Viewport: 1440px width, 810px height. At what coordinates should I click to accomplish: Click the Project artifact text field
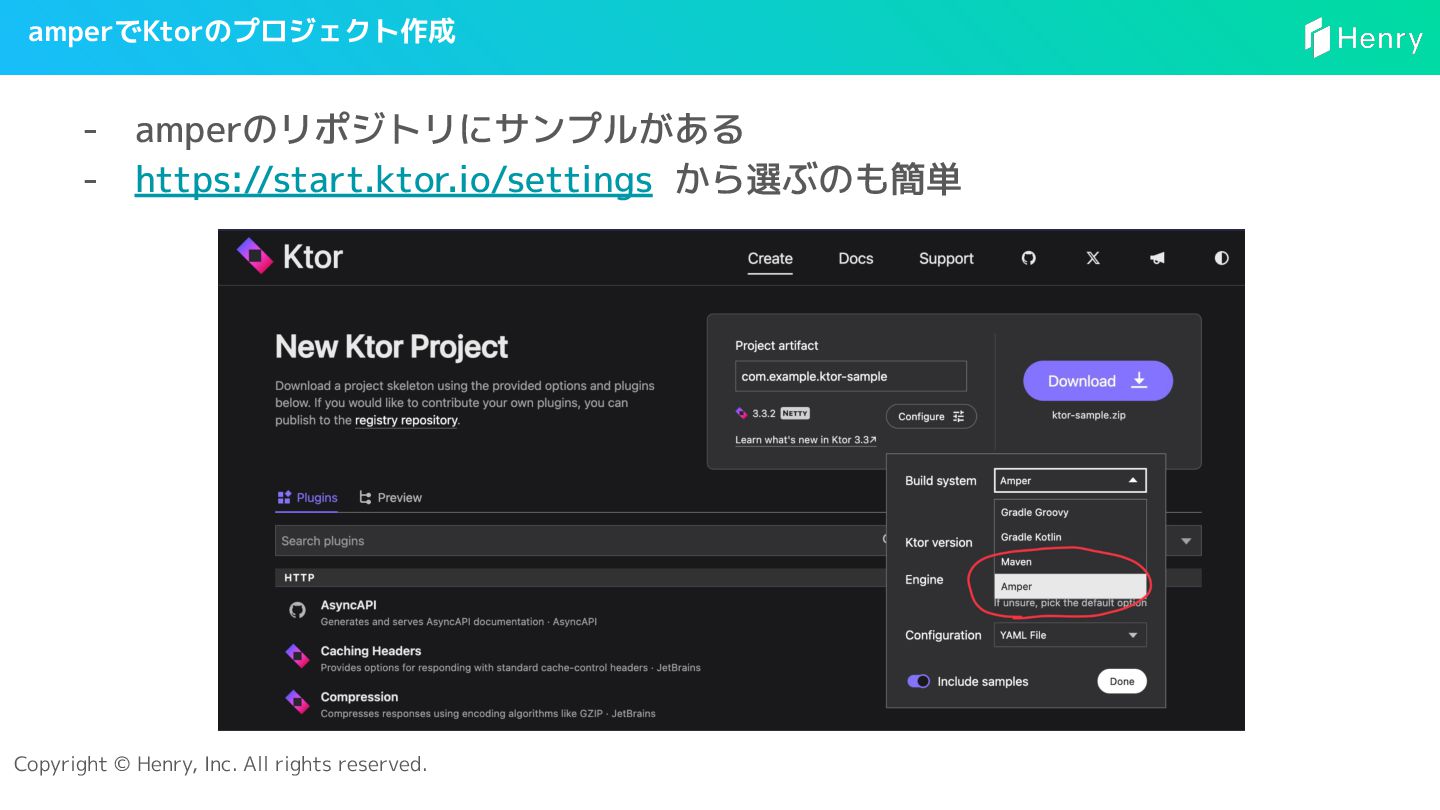pyautogui.click(x=851, y=376)
